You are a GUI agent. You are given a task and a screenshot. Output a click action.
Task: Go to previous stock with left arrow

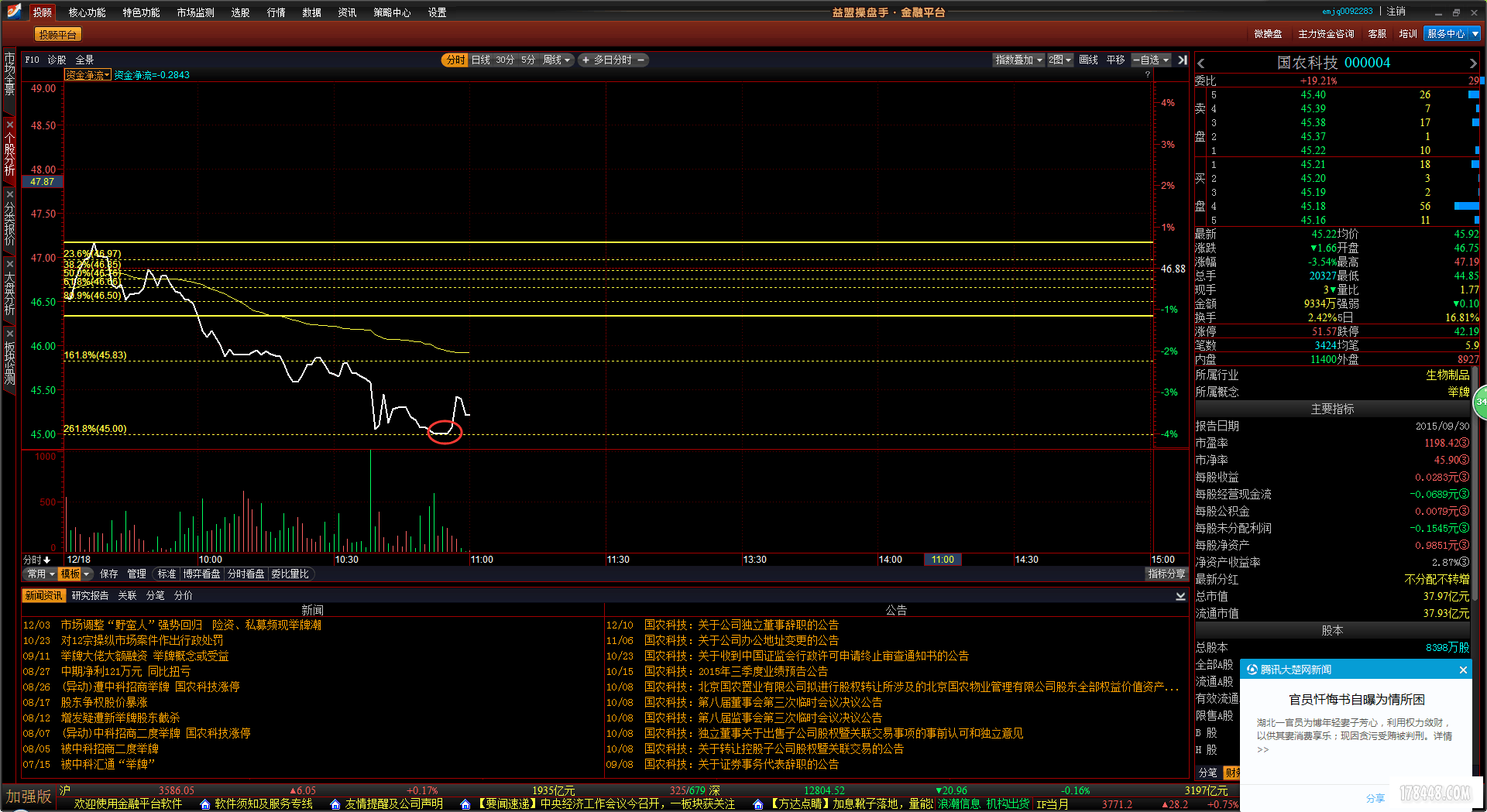click(1201, 63)
